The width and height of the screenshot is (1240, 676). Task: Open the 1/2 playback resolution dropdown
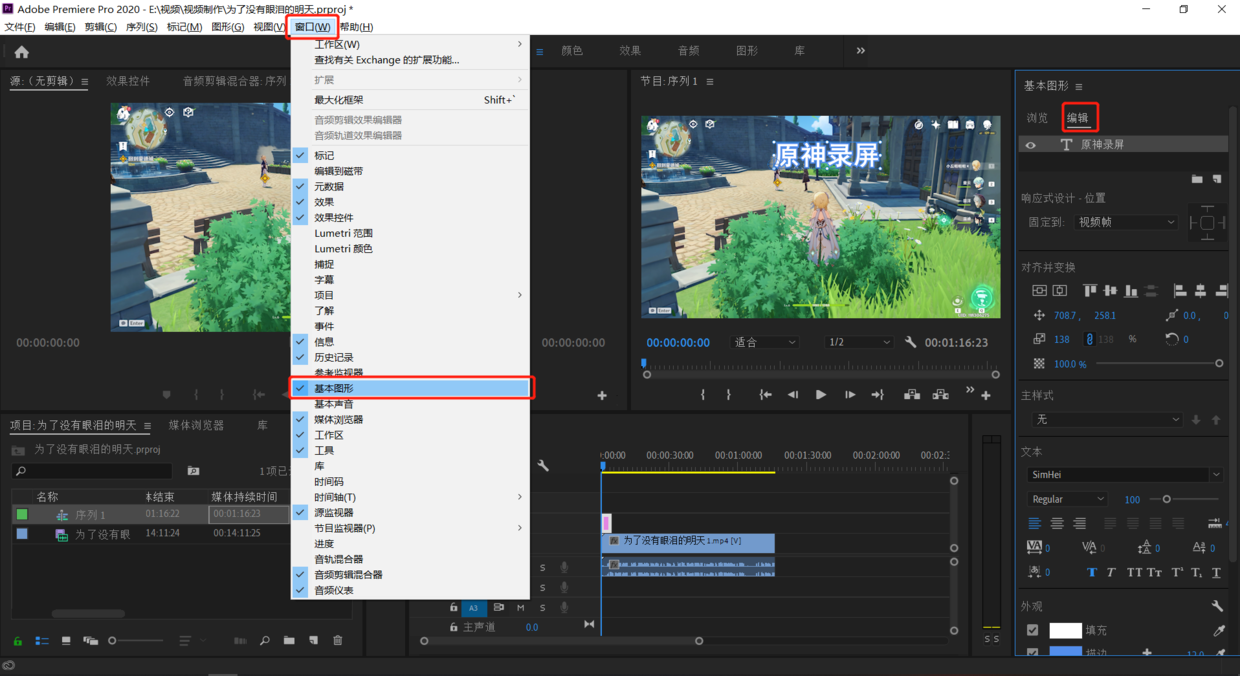point(858,342)
